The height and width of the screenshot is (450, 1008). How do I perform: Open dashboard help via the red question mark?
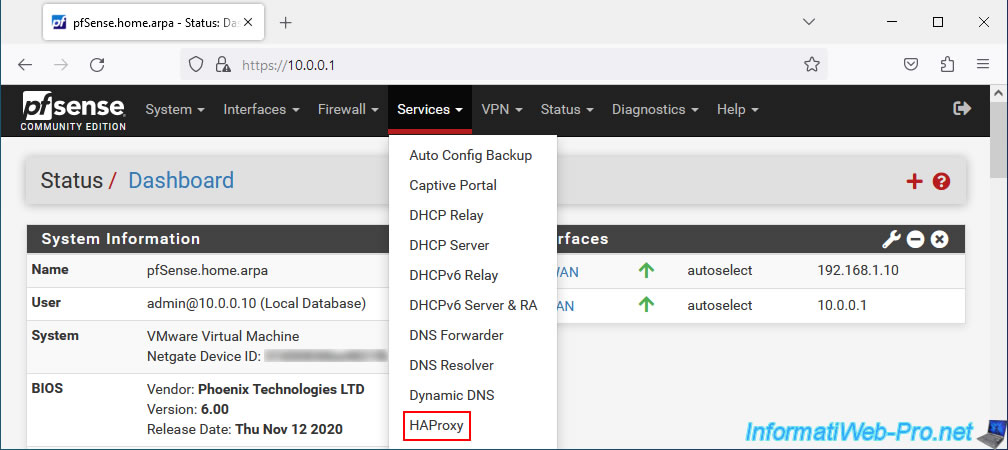pyautogui.click(x=941, y=182)
